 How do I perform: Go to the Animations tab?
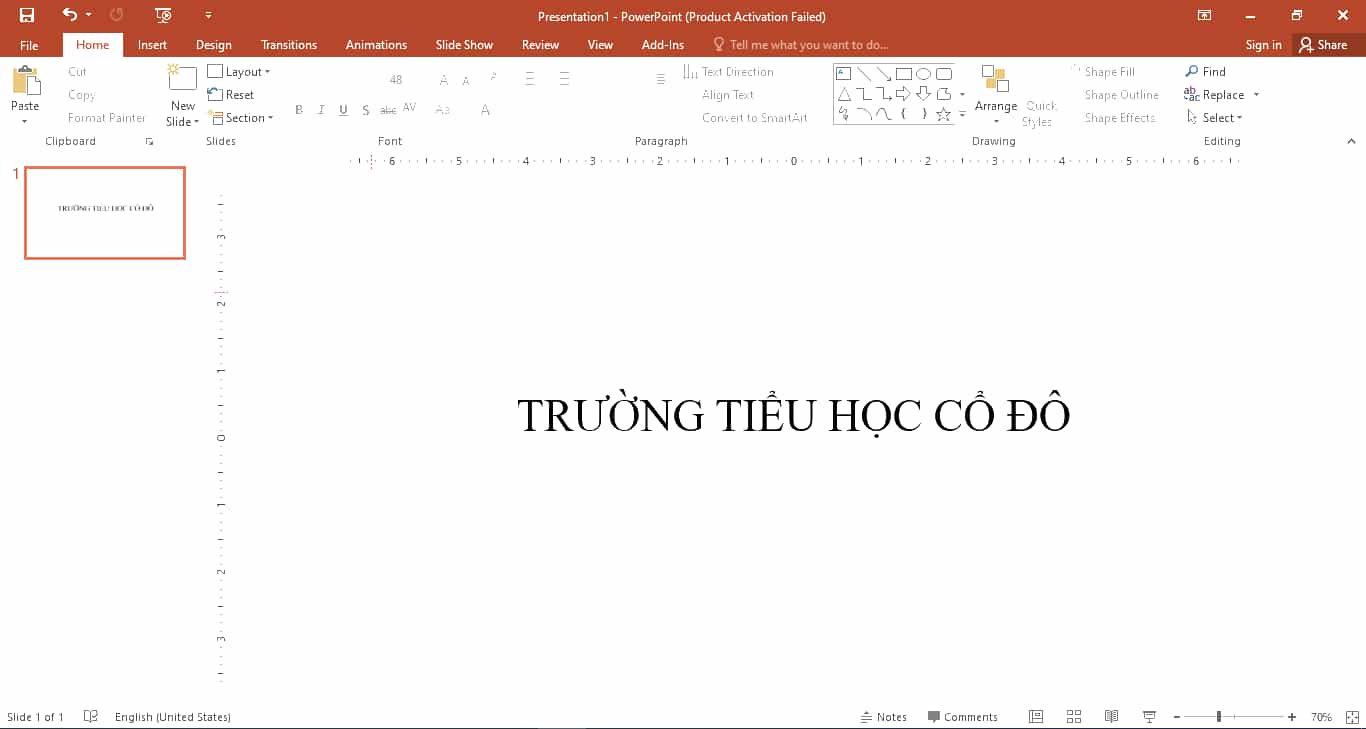click(x=376, y=45)
